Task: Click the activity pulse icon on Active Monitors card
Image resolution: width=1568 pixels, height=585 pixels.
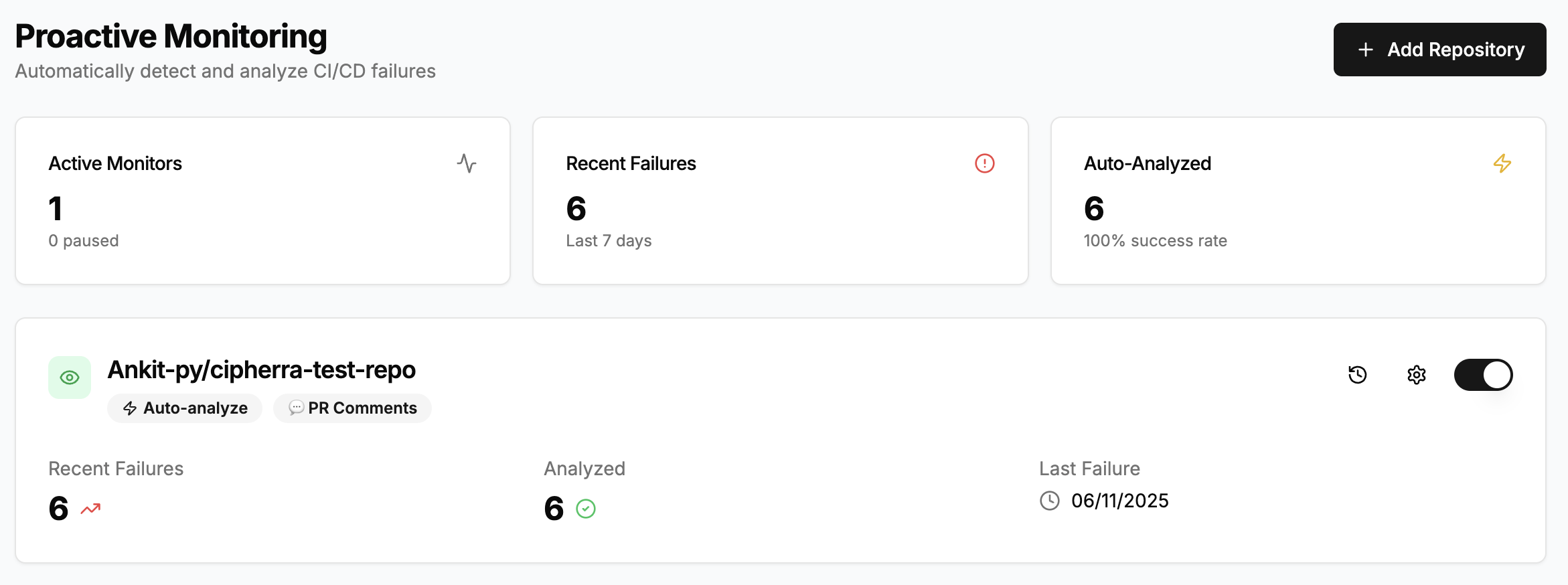Action: (467, 163)
